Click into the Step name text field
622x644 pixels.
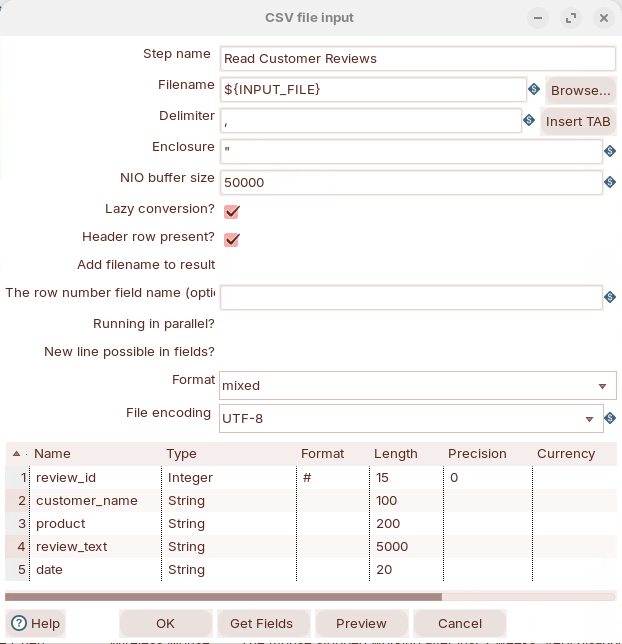click(x=417, y=59)
